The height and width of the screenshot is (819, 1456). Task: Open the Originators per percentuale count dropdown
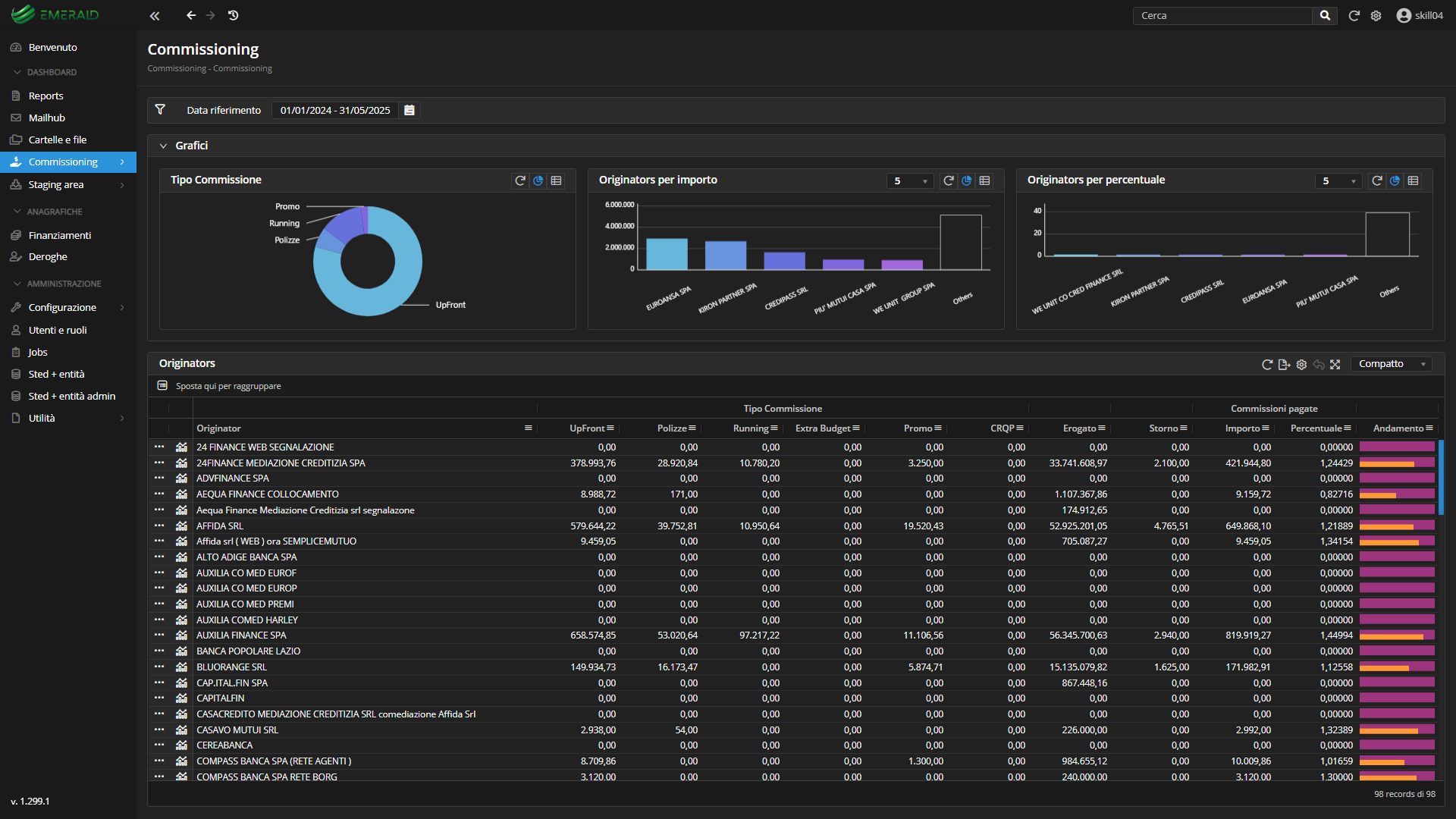1338,181
